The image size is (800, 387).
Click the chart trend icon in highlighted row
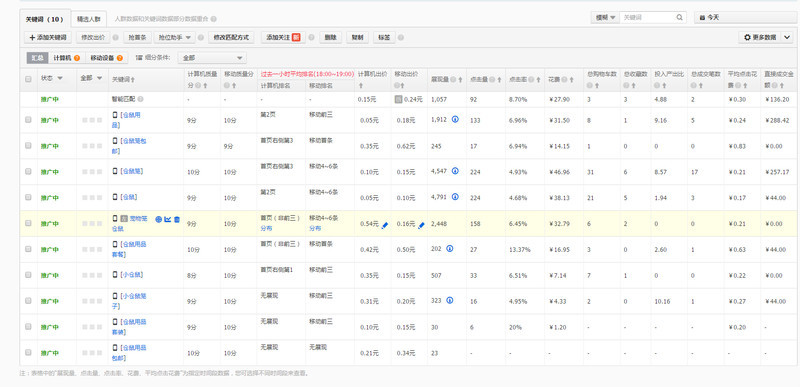pyautogui.click(x=167, y=219)
